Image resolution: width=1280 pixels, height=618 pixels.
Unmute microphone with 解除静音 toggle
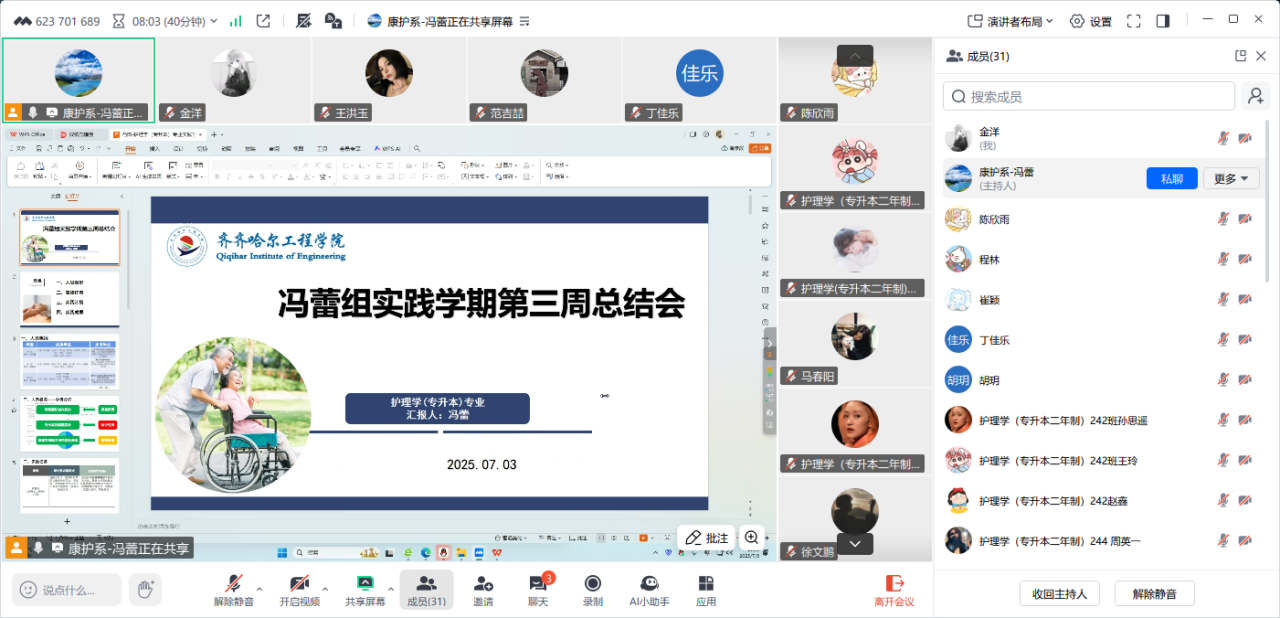click(x=233, y=589)
